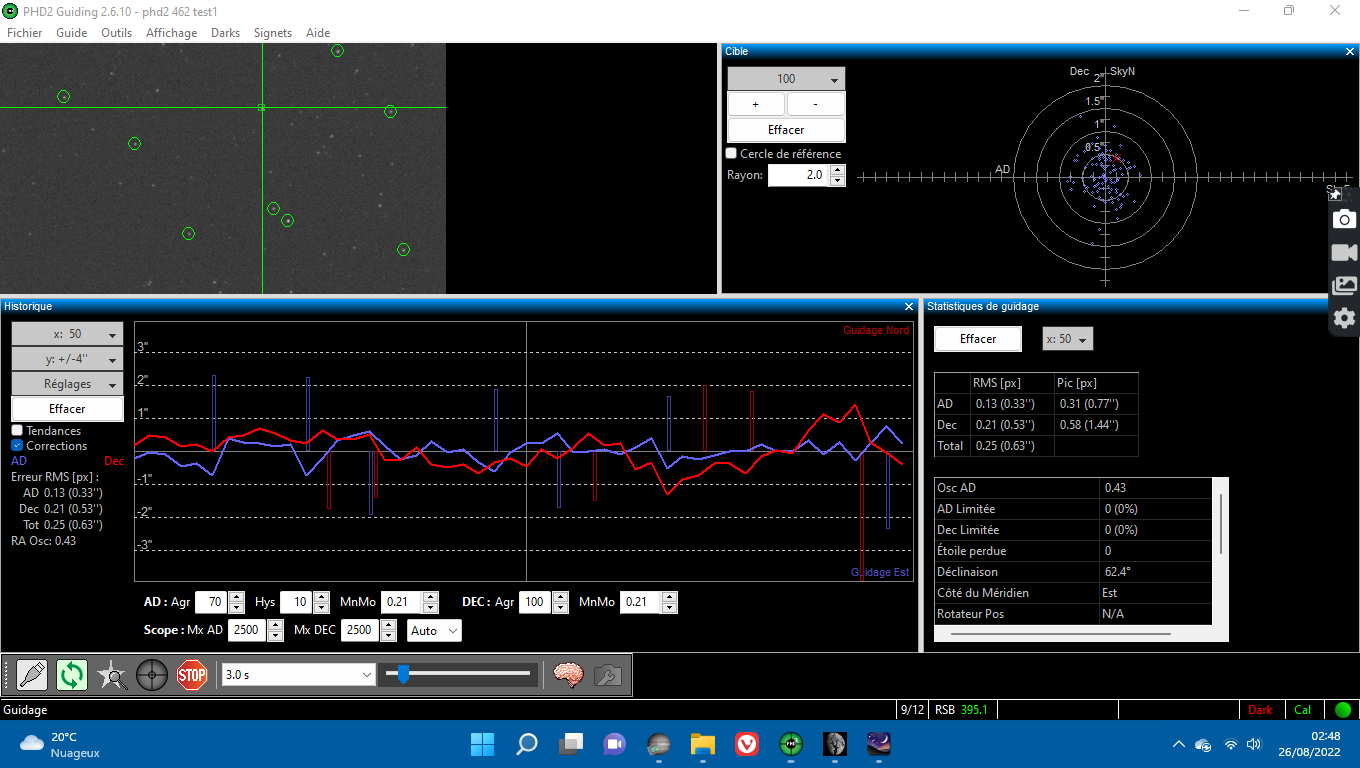Screen dimensions: 1360x768
Task: Open the Windows Start menu
Action: coord(482,744)
